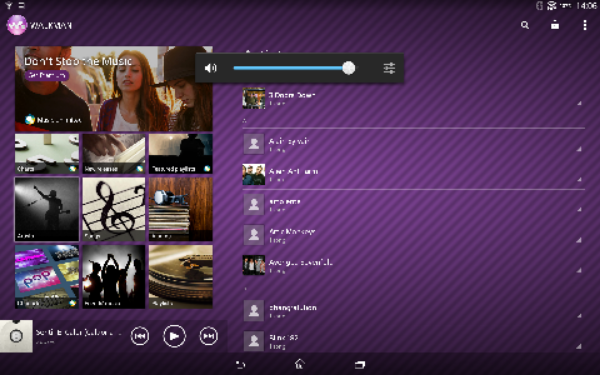Open sound settings equalizer sliders icon
The width and height of the screenshot is (600, 375).
coord(389,68)
